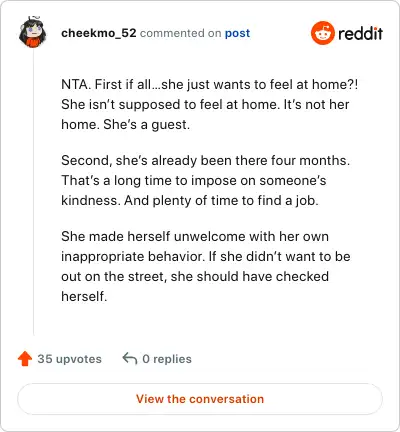Follow the blue "post" link
The height and width of the screenshot is (432, 400).
click(237, 33)
